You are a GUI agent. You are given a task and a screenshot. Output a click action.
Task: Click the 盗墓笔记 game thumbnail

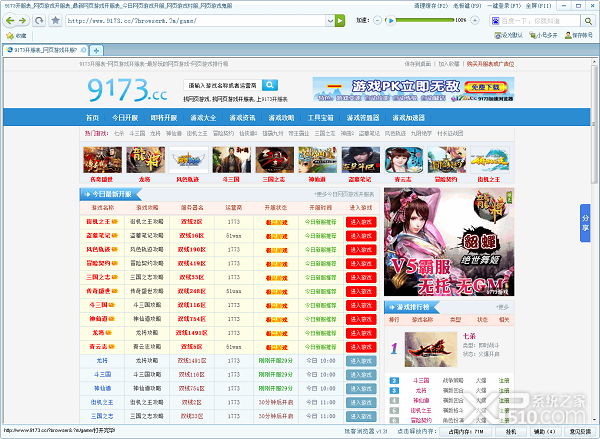tap(361, 160)
